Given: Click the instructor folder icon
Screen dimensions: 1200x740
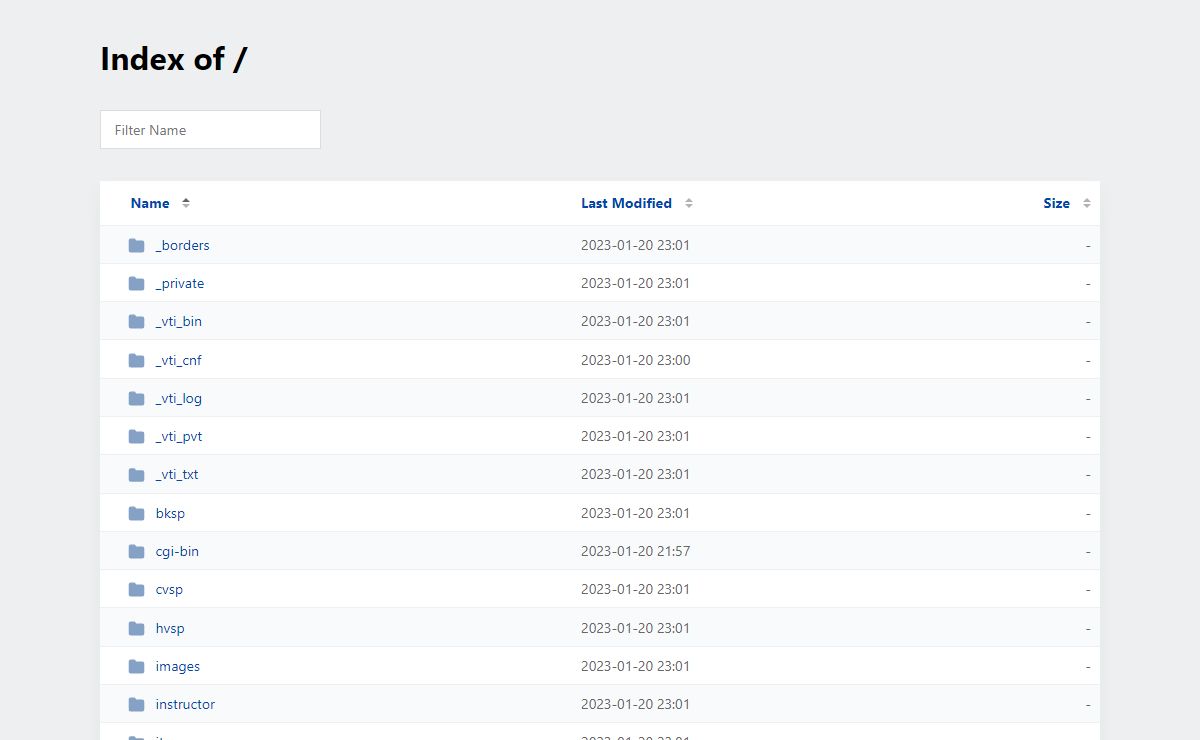Looking at the screenshot, I should 137,705.
